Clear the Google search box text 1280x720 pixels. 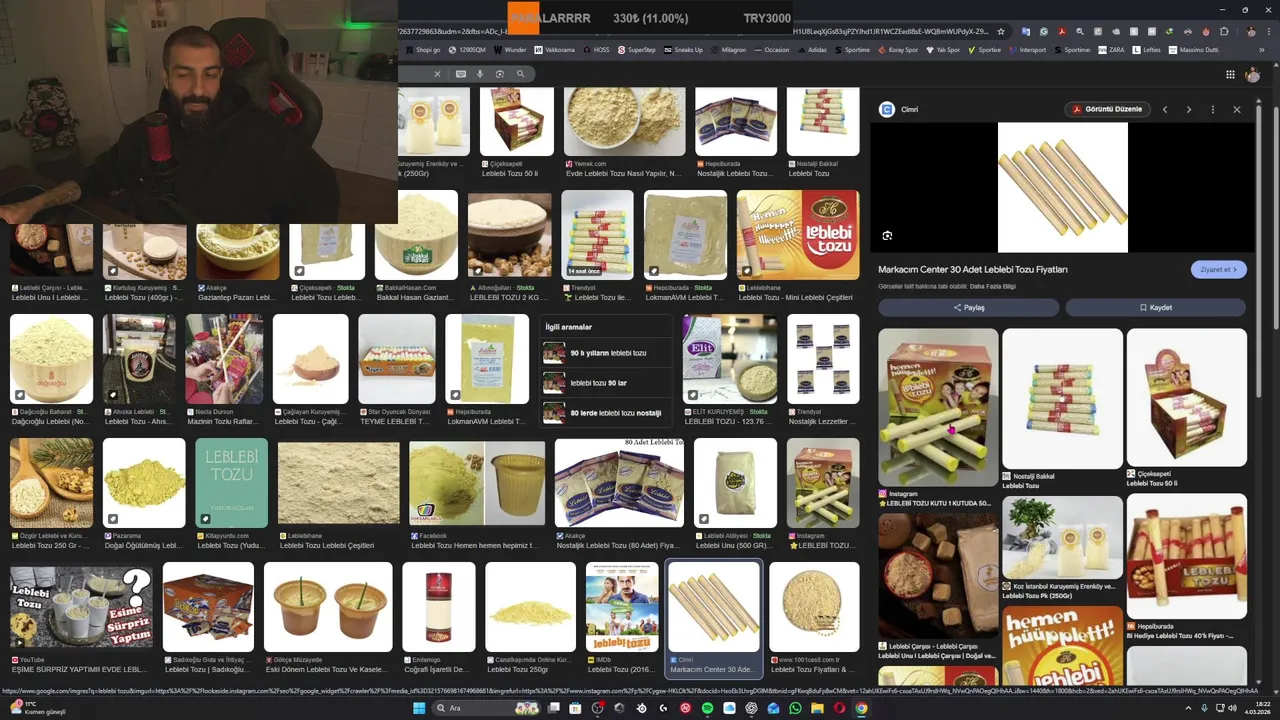pyautogui.click(x=437, y=74)
